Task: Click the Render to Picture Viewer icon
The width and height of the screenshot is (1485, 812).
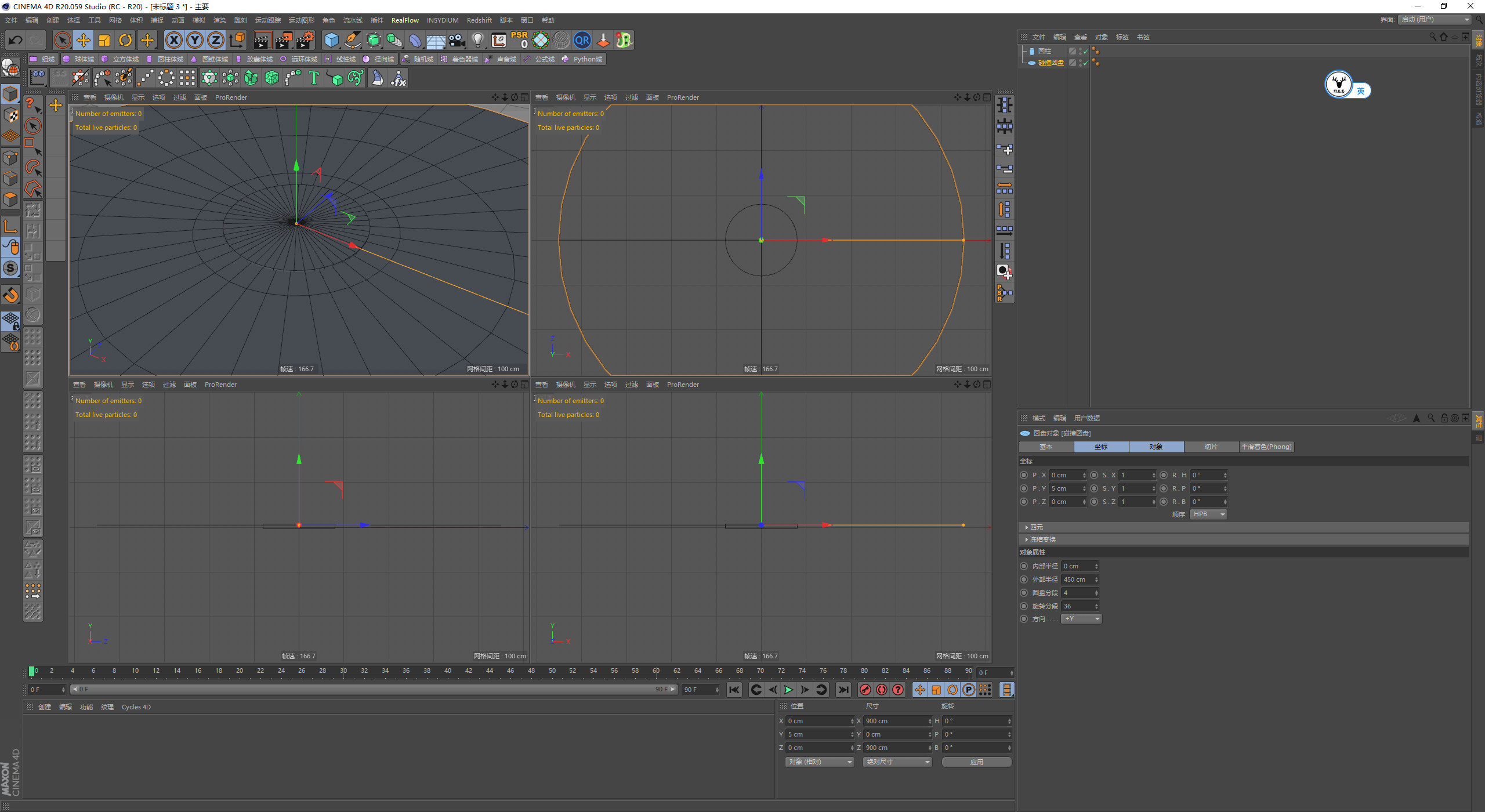Action: 284,40
